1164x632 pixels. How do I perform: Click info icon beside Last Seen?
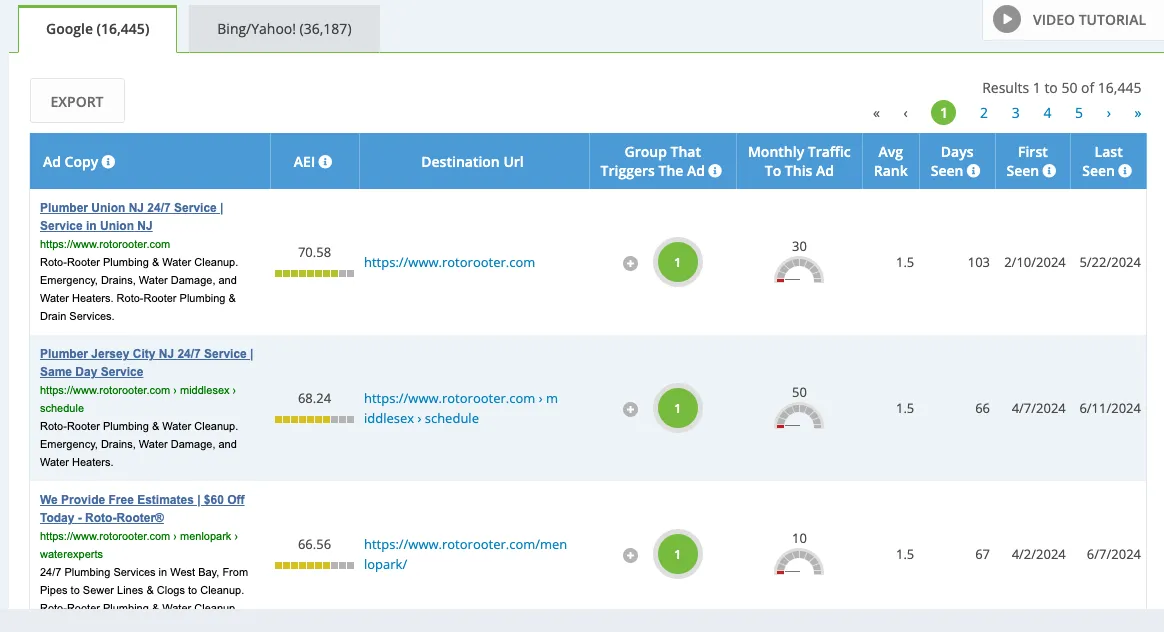pos(1125,171)
